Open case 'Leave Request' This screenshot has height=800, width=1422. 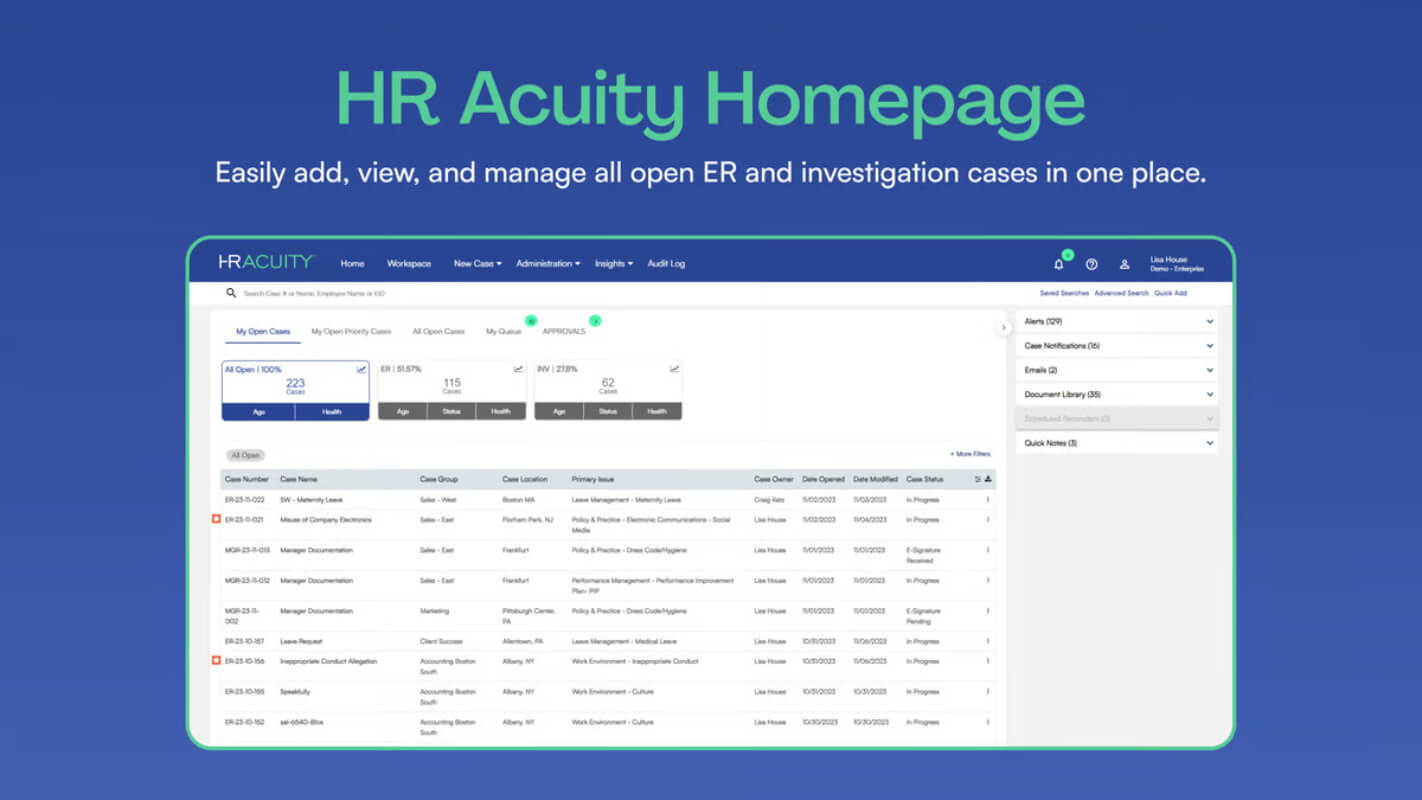[301, 641]
